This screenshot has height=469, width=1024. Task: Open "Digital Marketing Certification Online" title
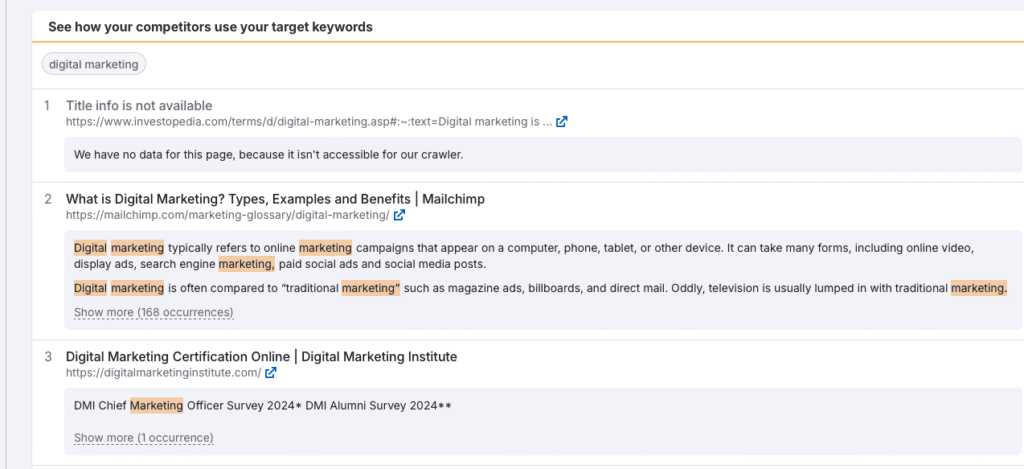click(x=261, y=356)
